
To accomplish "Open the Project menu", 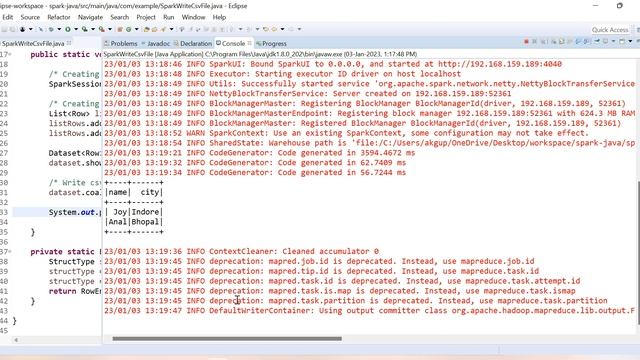I will (146, 17).
